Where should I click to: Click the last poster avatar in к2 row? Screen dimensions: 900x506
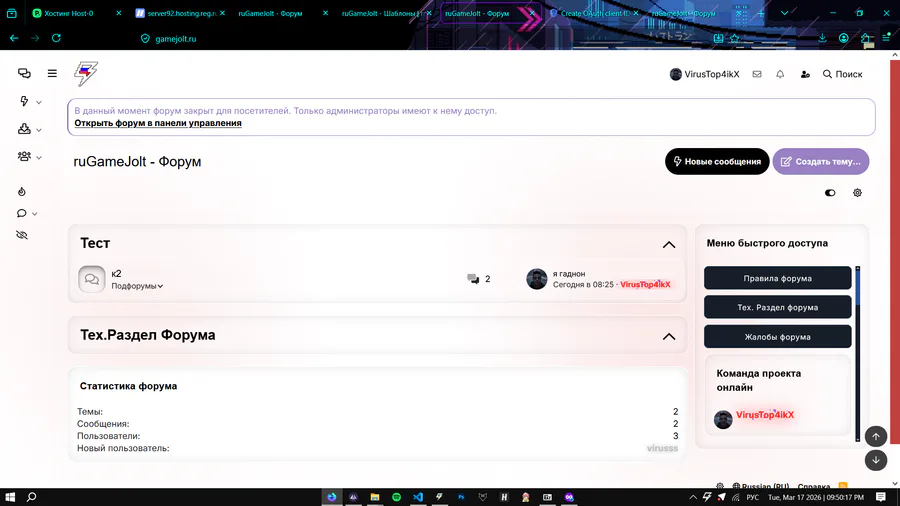(537, 279)
